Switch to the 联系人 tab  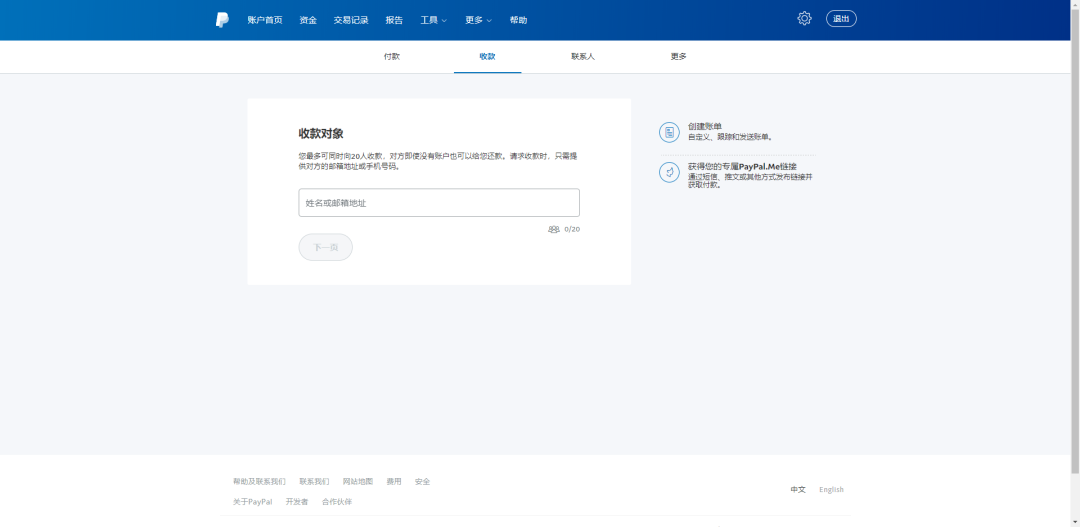point(583,56)
